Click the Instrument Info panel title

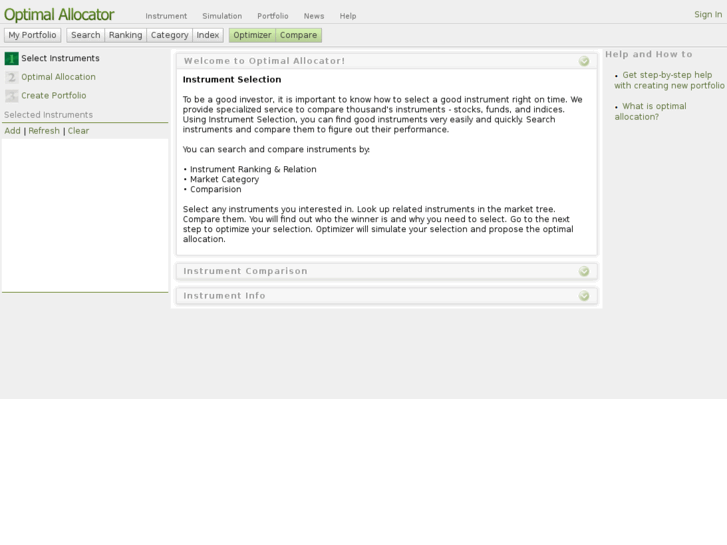(224, 296)
